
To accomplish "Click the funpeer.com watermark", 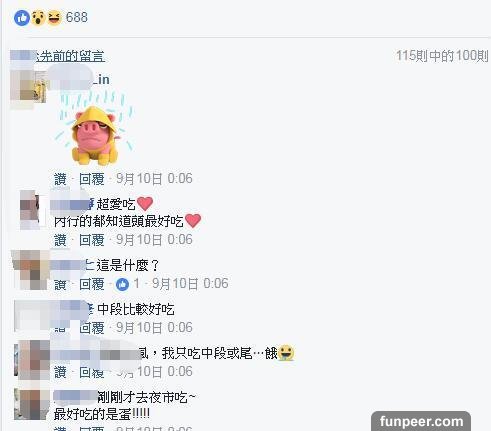I will pyautogui.click(x=421, y=421).
